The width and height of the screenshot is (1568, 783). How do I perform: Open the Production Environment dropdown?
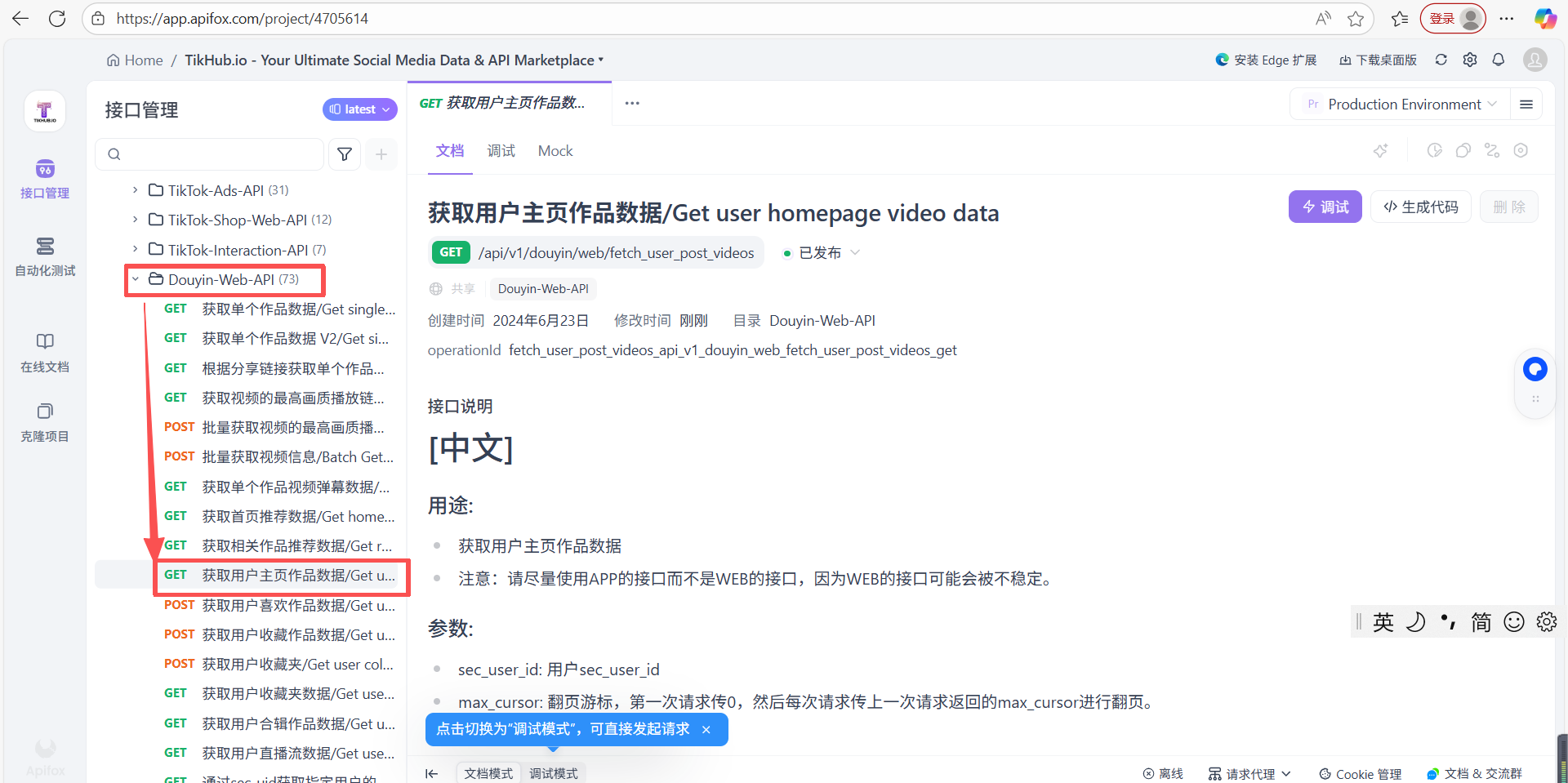pos(1404,105)
